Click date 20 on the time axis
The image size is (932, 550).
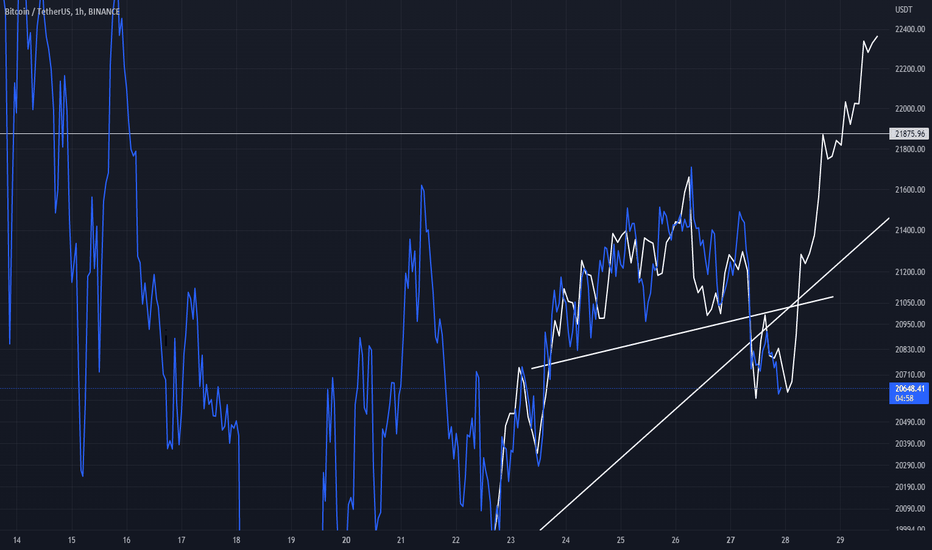[346, 540]
